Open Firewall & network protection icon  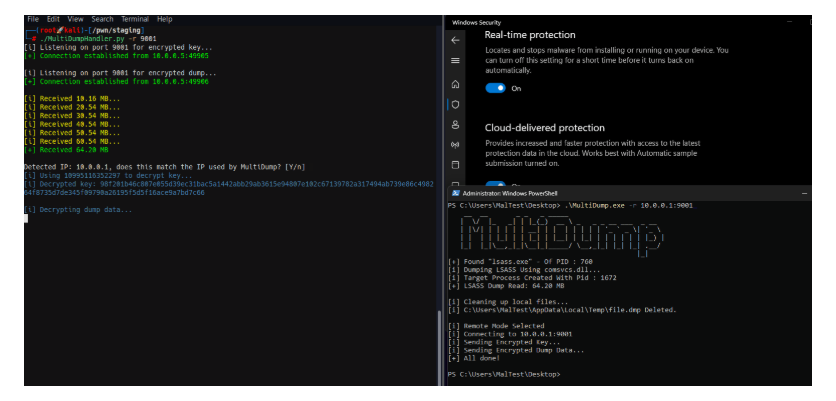455,145
